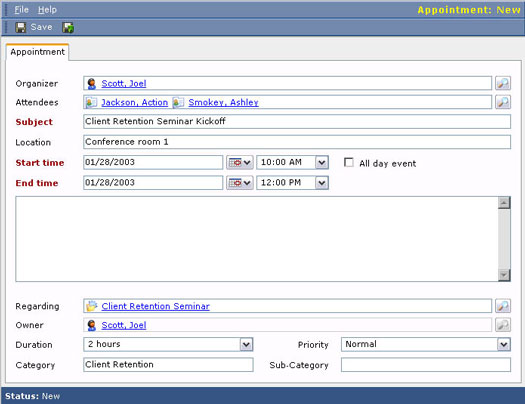
Task: Click into the Sub-Category input field
Action: (x=426, y=365)
